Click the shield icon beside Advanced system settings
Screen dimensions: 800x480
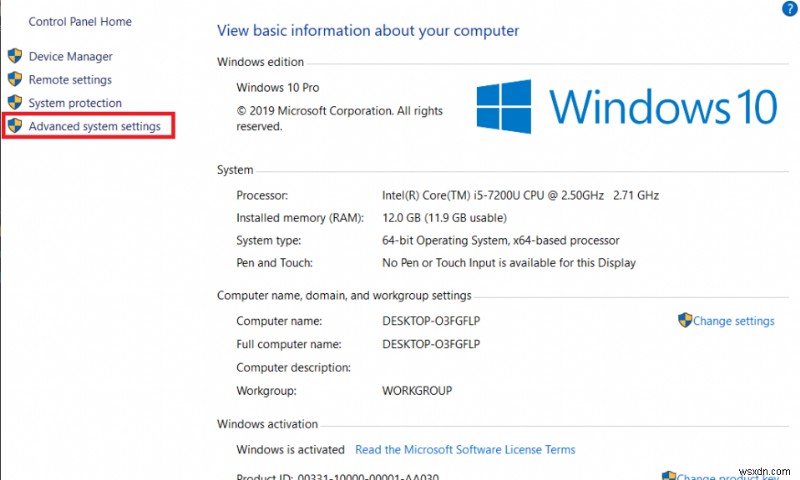(x=14, y=126)
